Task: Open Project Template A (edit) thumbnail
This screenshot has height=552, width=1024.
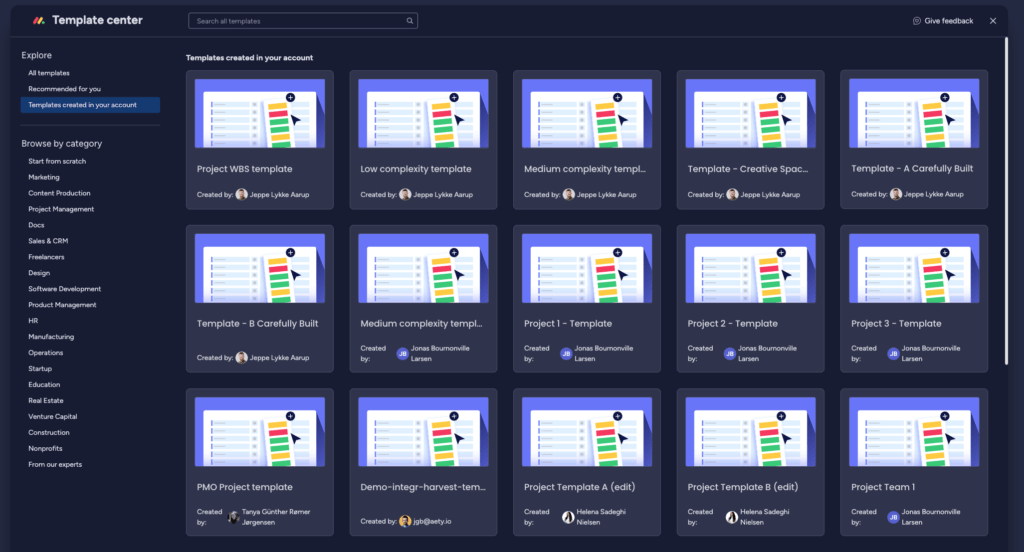Action: (x=587, y=432)
